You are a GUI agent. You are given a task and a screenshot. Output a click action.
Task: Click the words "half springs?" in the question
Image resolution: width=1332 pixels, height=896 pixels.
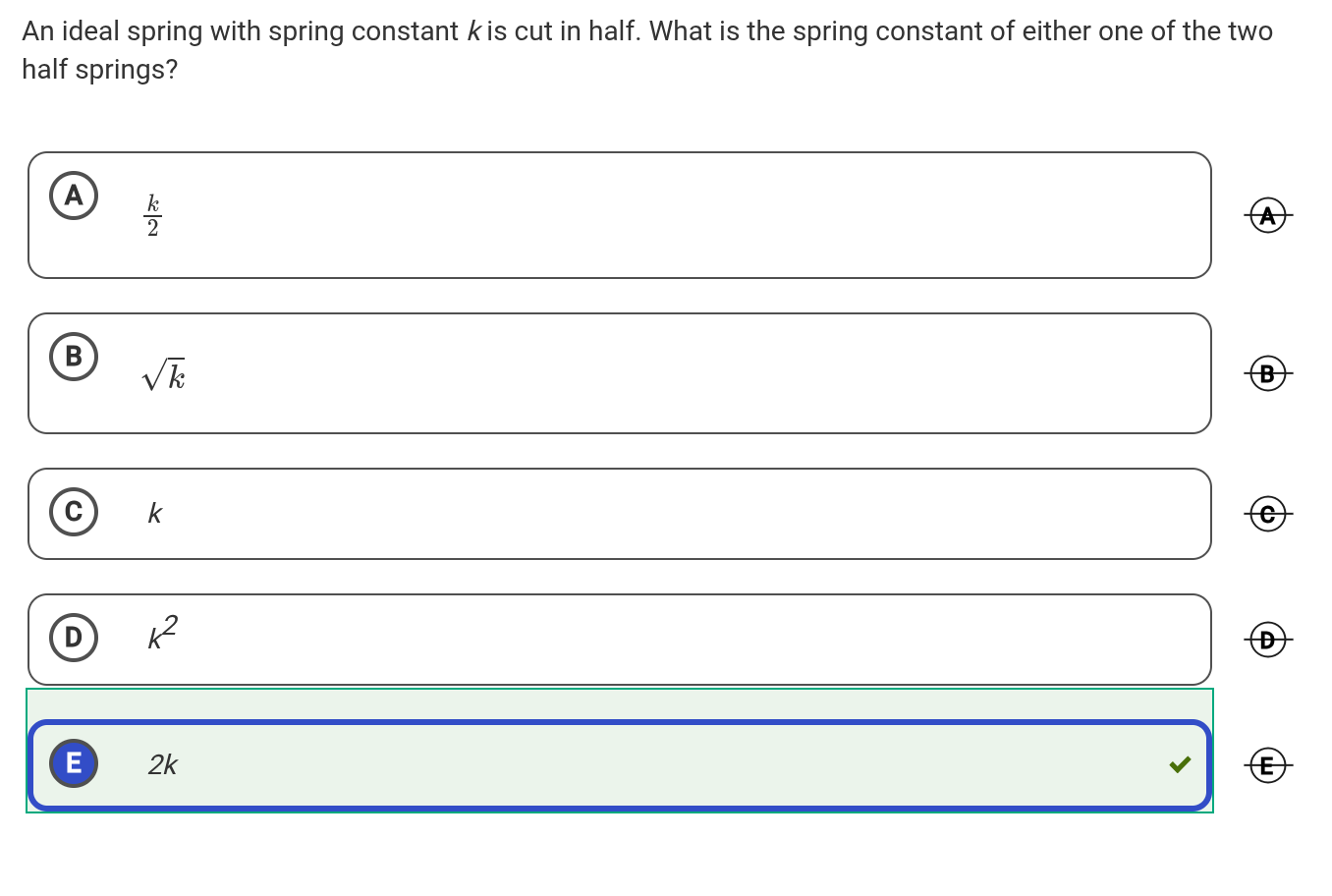100,70
